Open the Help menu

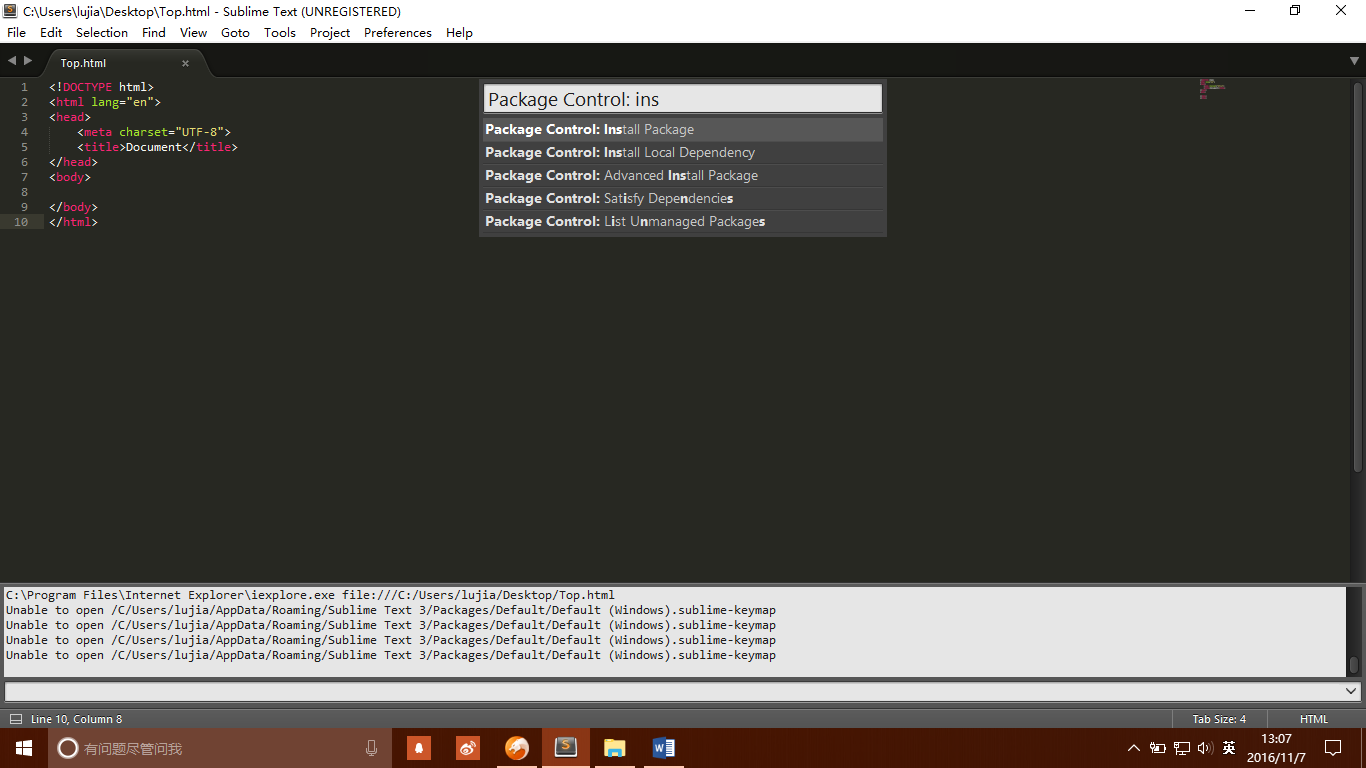click(459, 32)
